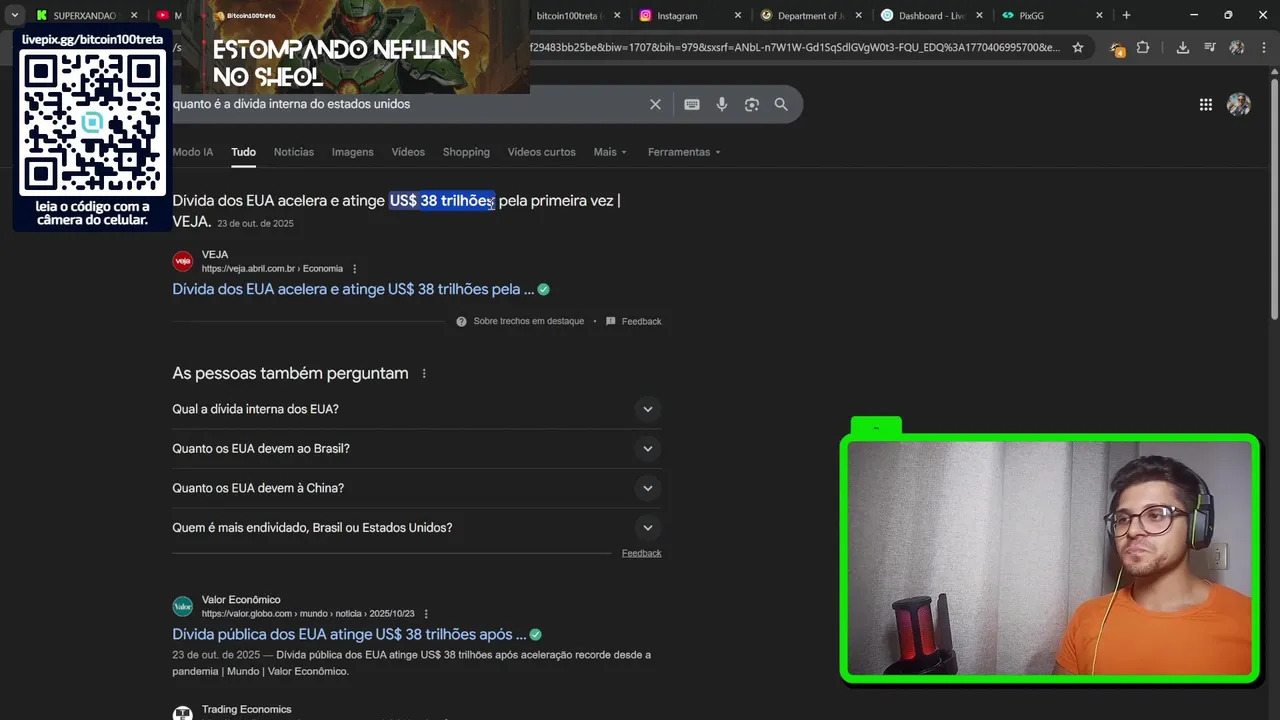Clear the Google search box text

[655, 104]
